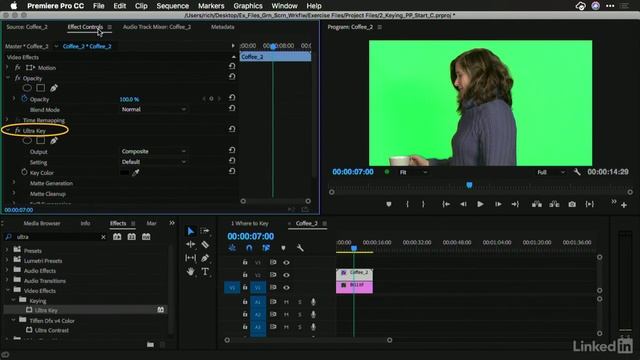This screenshot has height=360, width=640.
Task: Clear the effects search field
Action: click(x=103, y=237)
